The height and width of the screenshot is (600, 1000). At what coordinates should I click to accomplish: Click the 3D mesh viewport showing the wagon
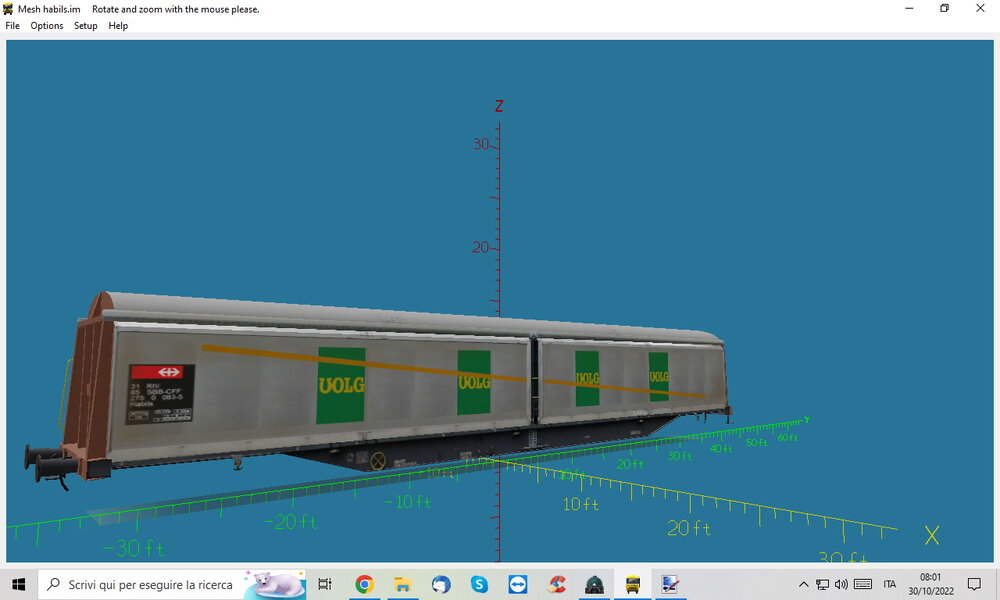coord(499,301)
